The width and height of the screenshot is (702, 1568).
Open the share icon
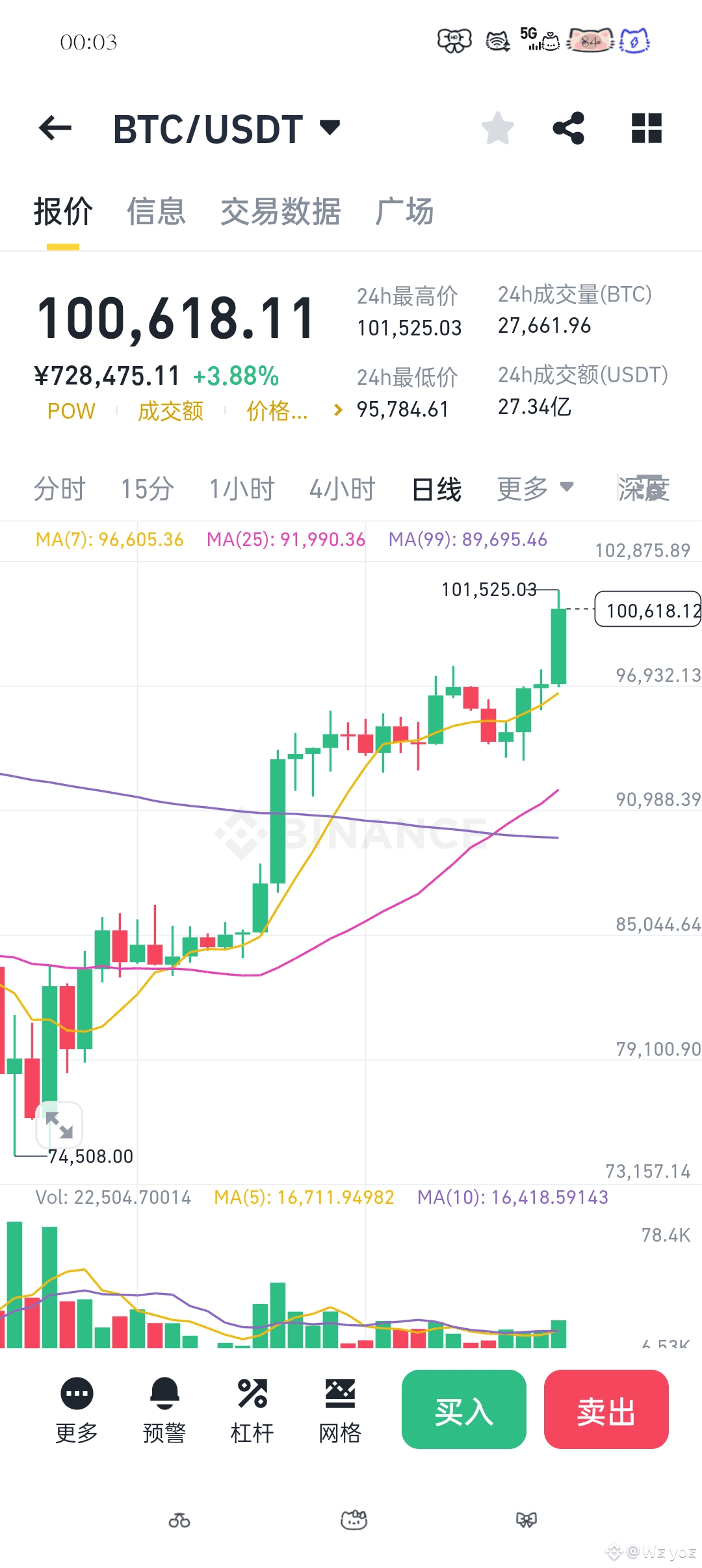point(569,127)
